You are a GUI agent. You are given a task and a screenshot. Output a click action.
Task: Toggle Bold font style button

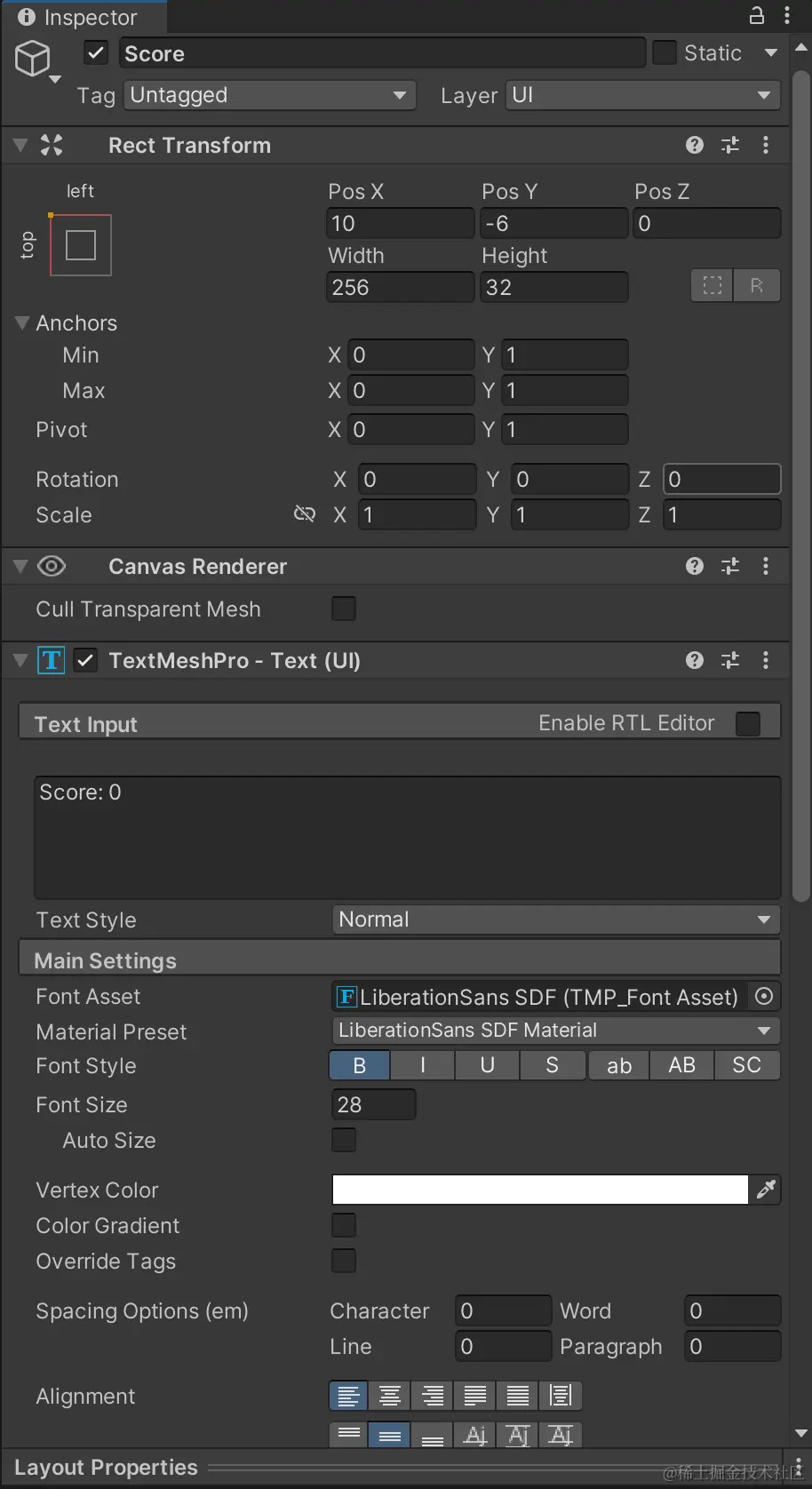click(x=360, y=1065)
